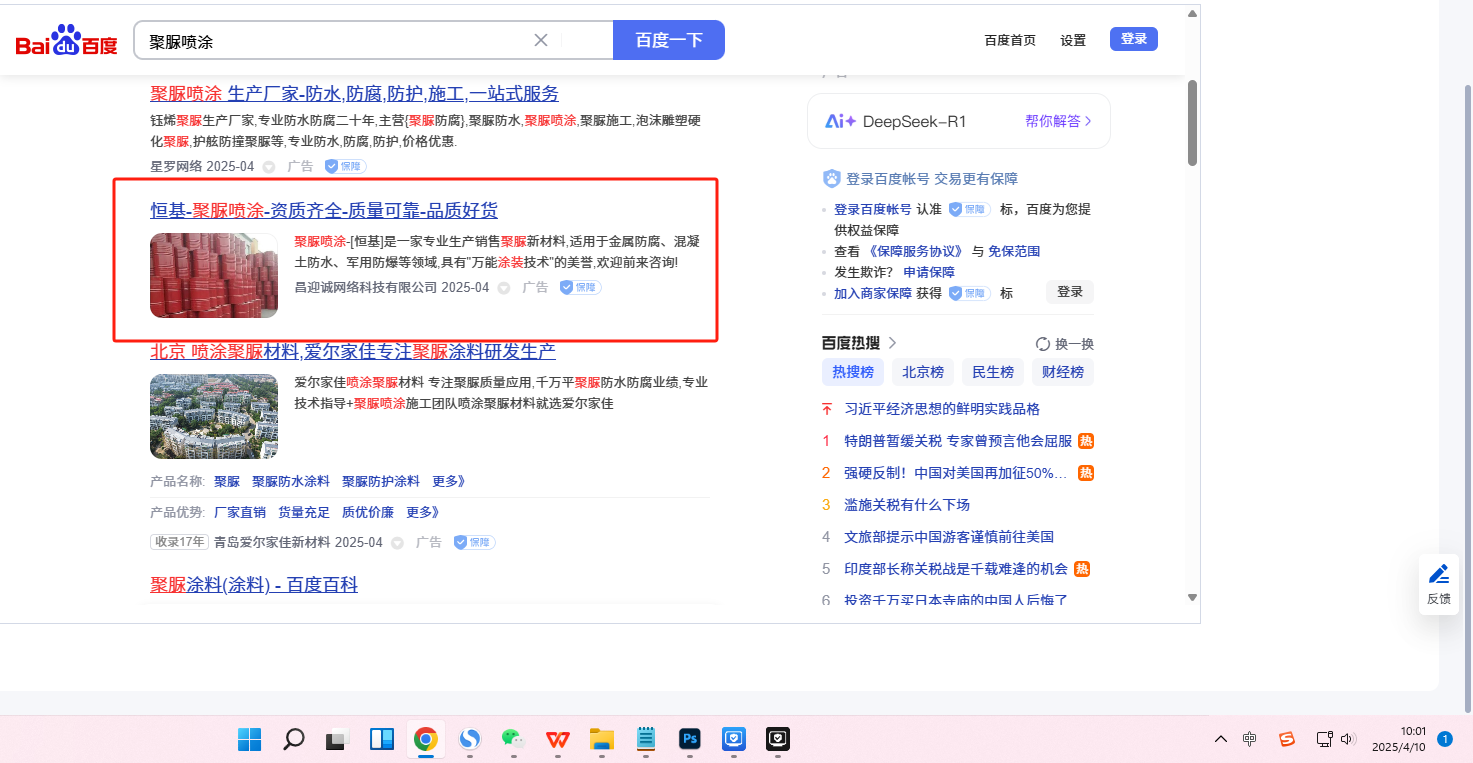Expand the hidden system tray icons chevron
The image size is (1473, 763).
[x=1221, y=739]
